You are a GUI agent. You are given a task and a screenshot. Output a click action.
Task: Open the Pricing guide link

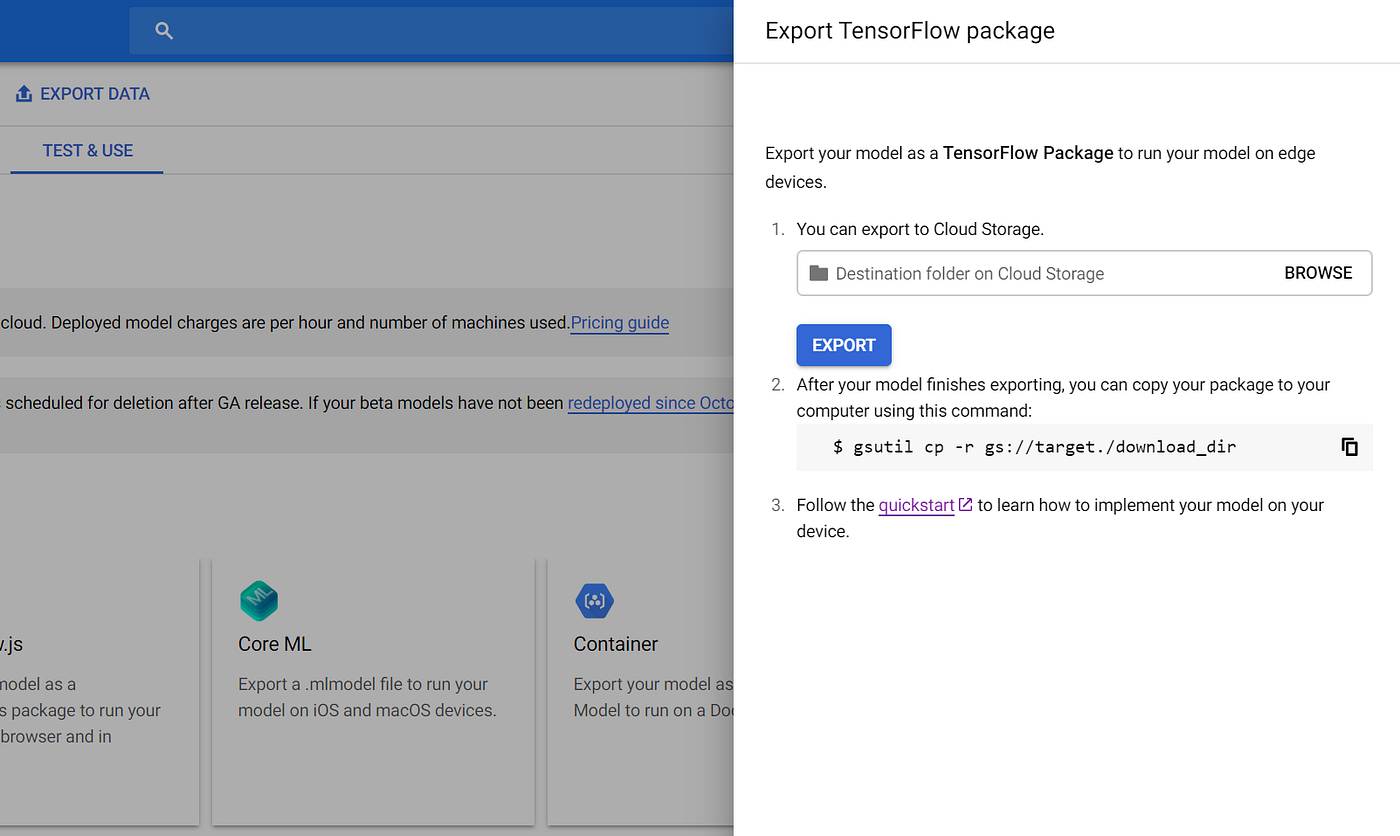click(x=620, y=323)
